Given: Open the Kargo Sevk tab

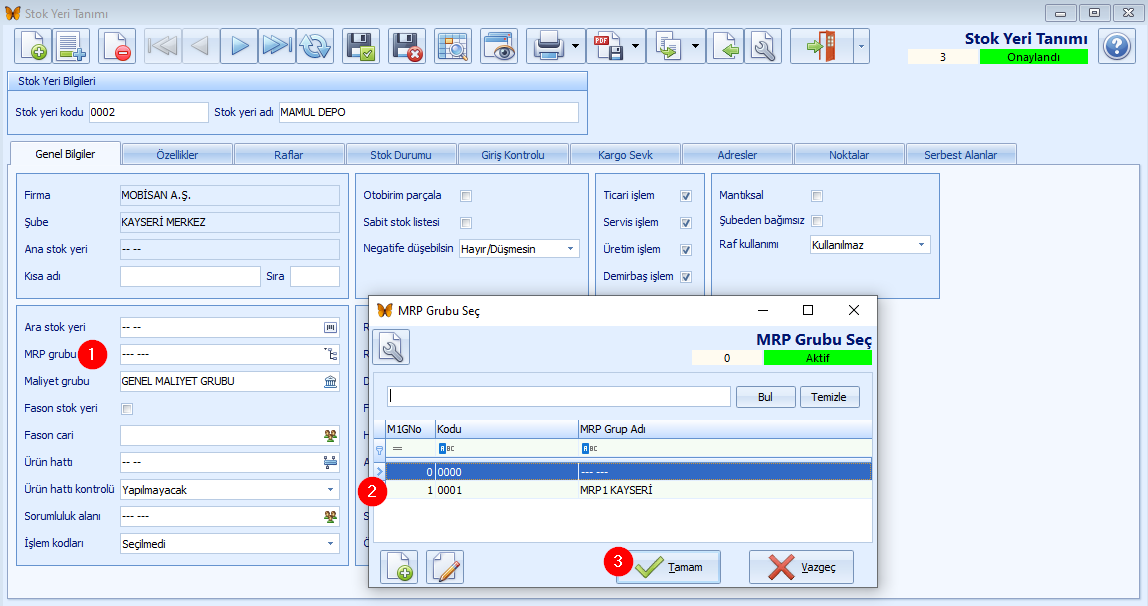Looking at the screenshot, I should coord(625,154).
